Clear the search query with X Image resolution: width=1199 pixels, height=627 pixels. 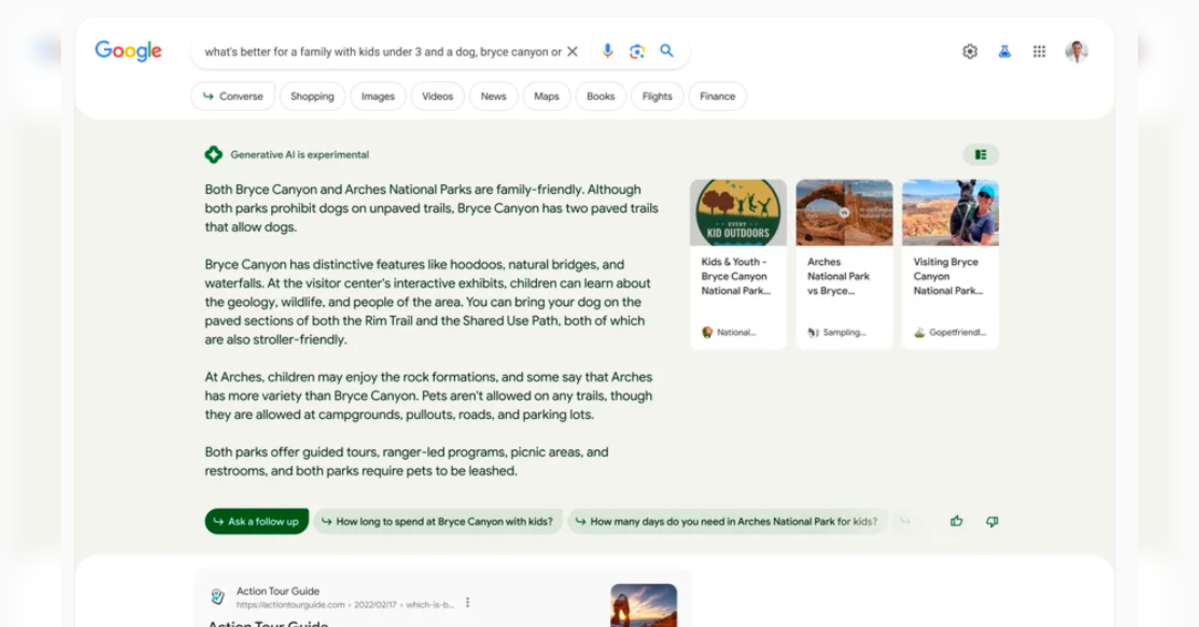click(572, 52)
